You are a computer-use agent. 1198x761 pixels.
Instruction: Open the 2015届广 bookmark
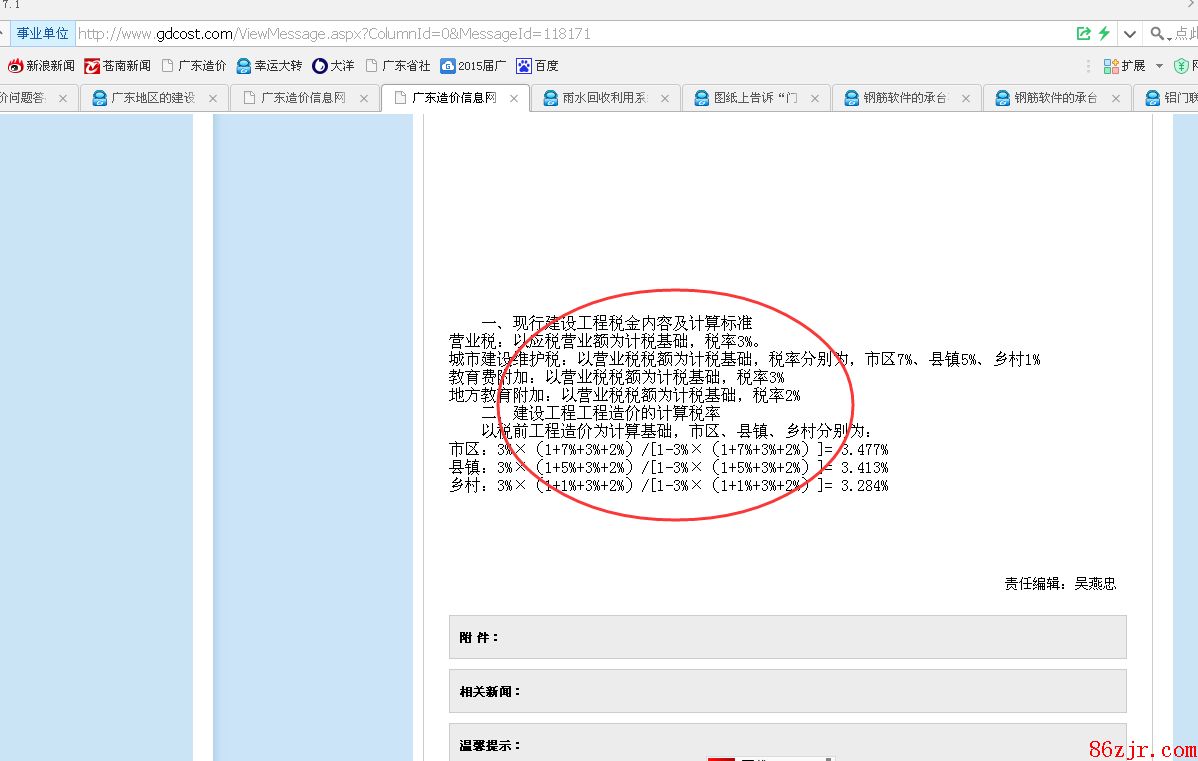(x=473, y=66)
